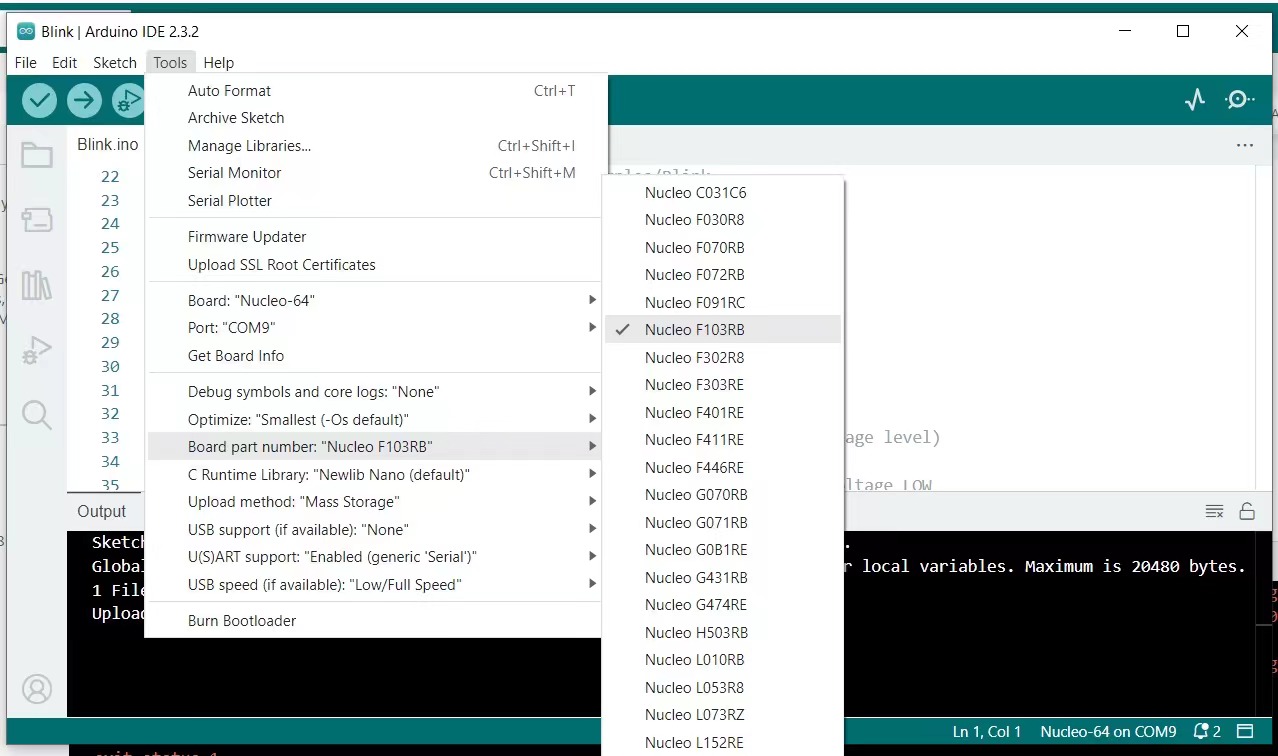Open the Serial Plotter waveform icon
This screenshot has height=756, width=1278.
(x=1195, y=100)
